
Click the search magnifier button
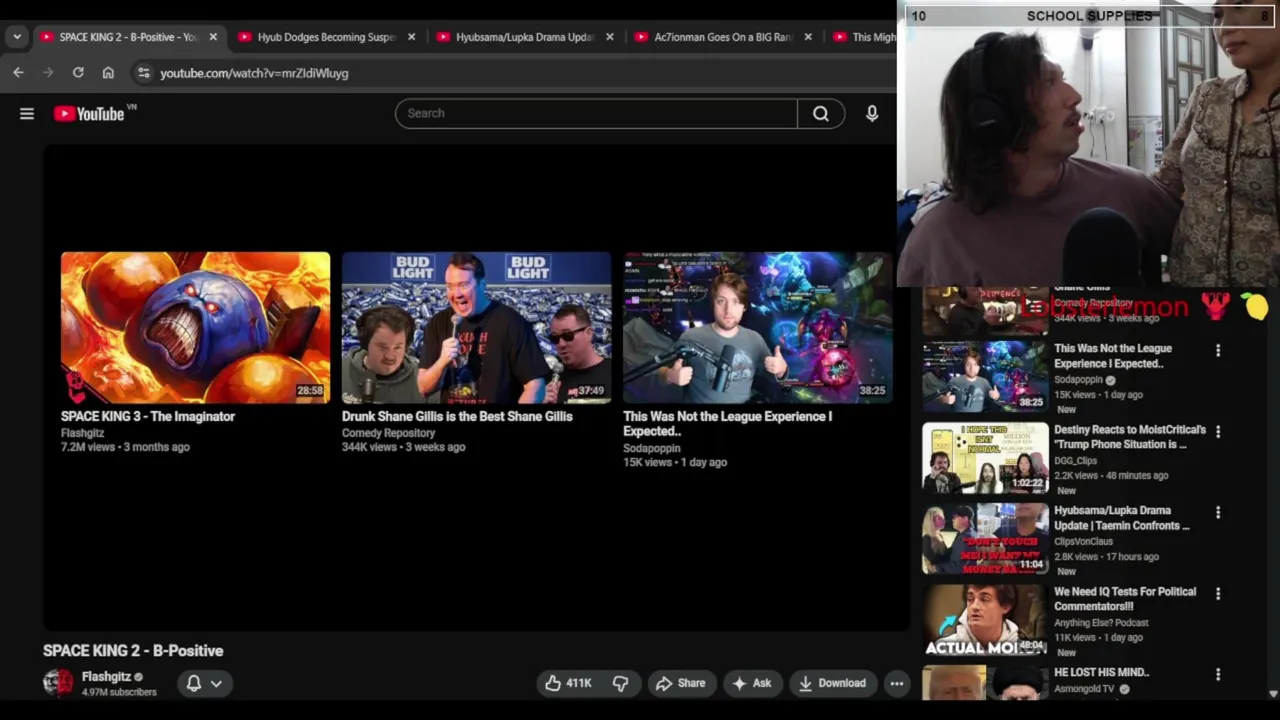coord(821,113)
